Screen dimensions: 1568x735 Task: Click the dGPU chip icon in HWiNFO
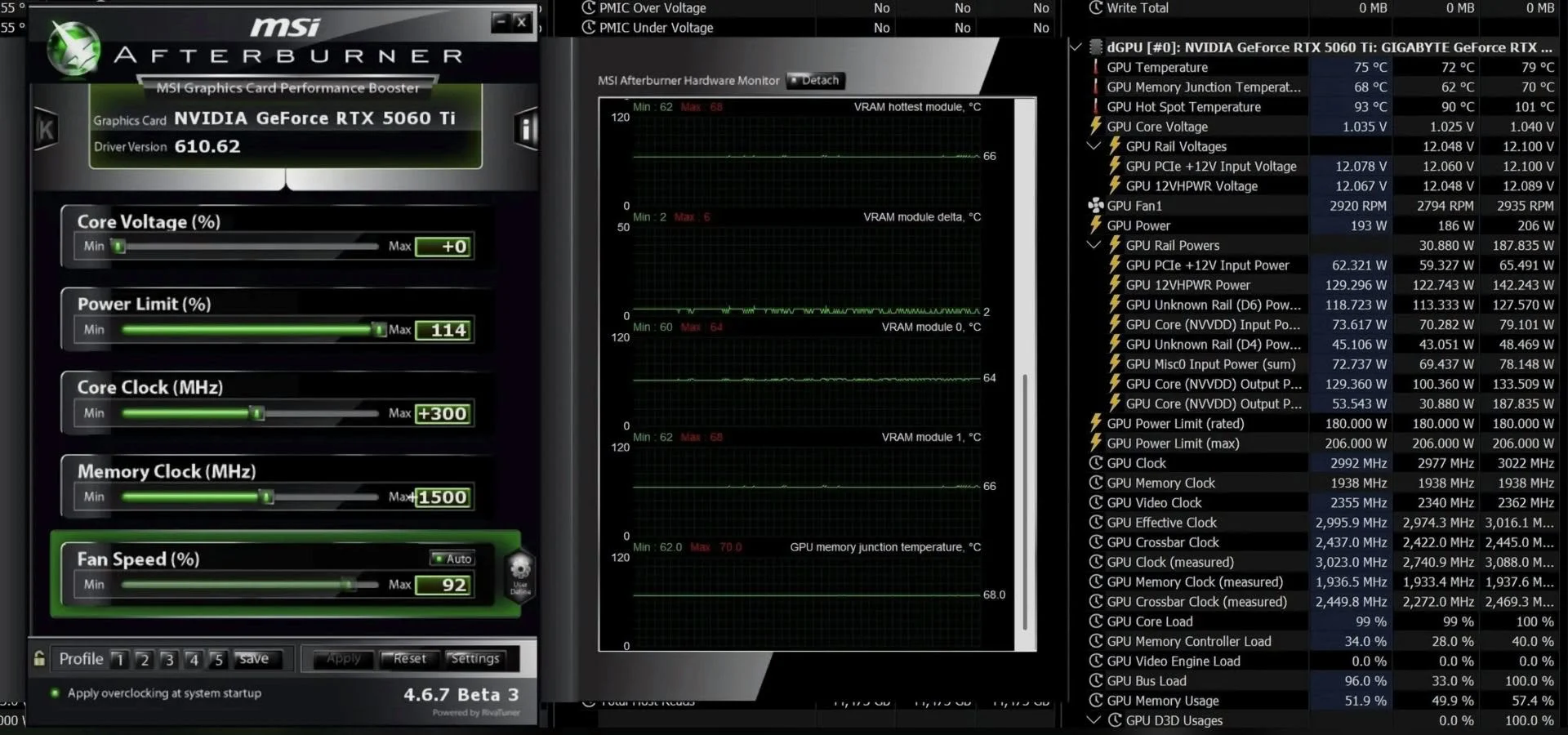pyautogui.click(x=1095, y=47)
